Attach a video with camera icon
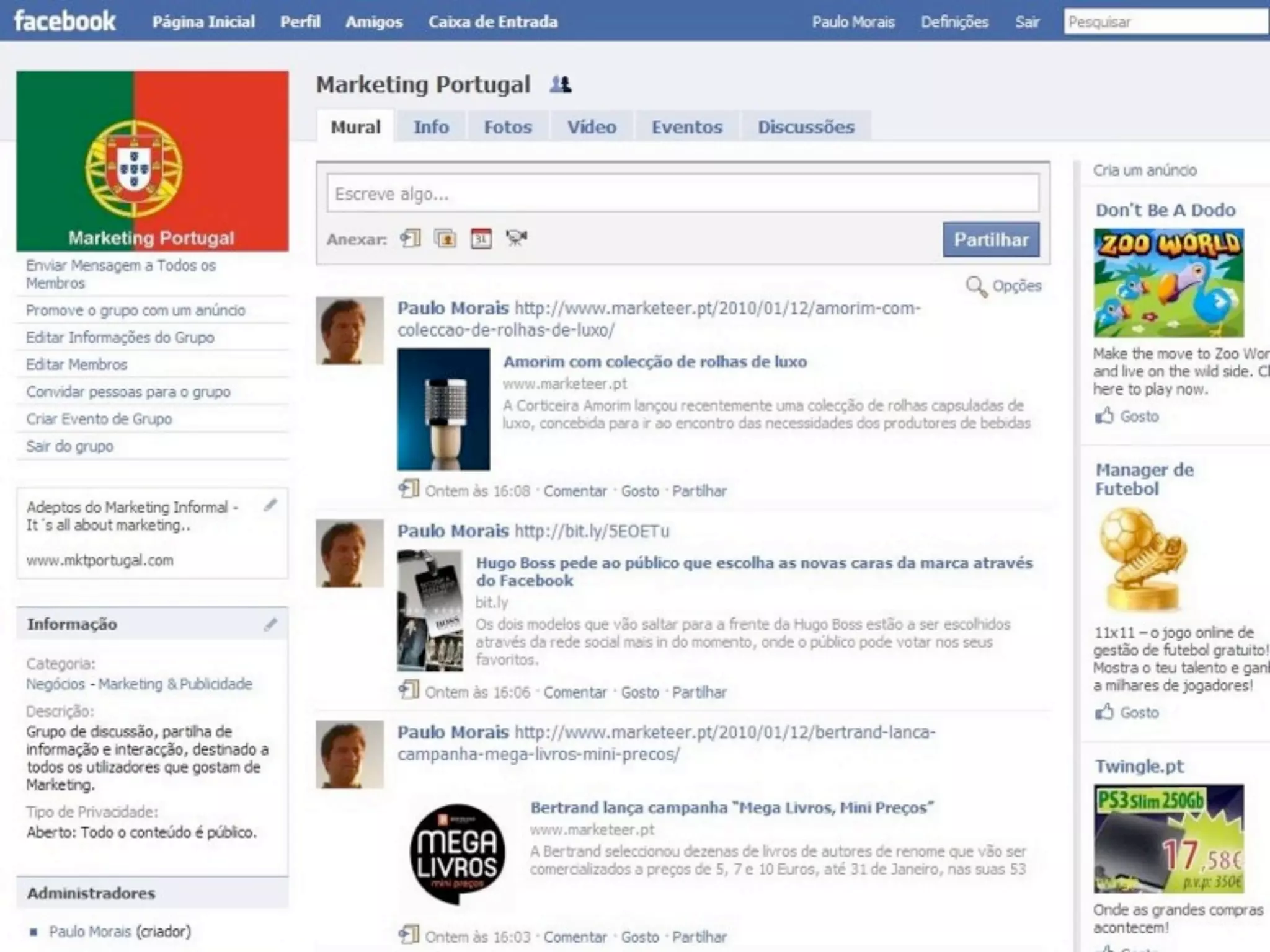Screen dimensions: 1270x952 pyautogui.click(x=516, y=238)
